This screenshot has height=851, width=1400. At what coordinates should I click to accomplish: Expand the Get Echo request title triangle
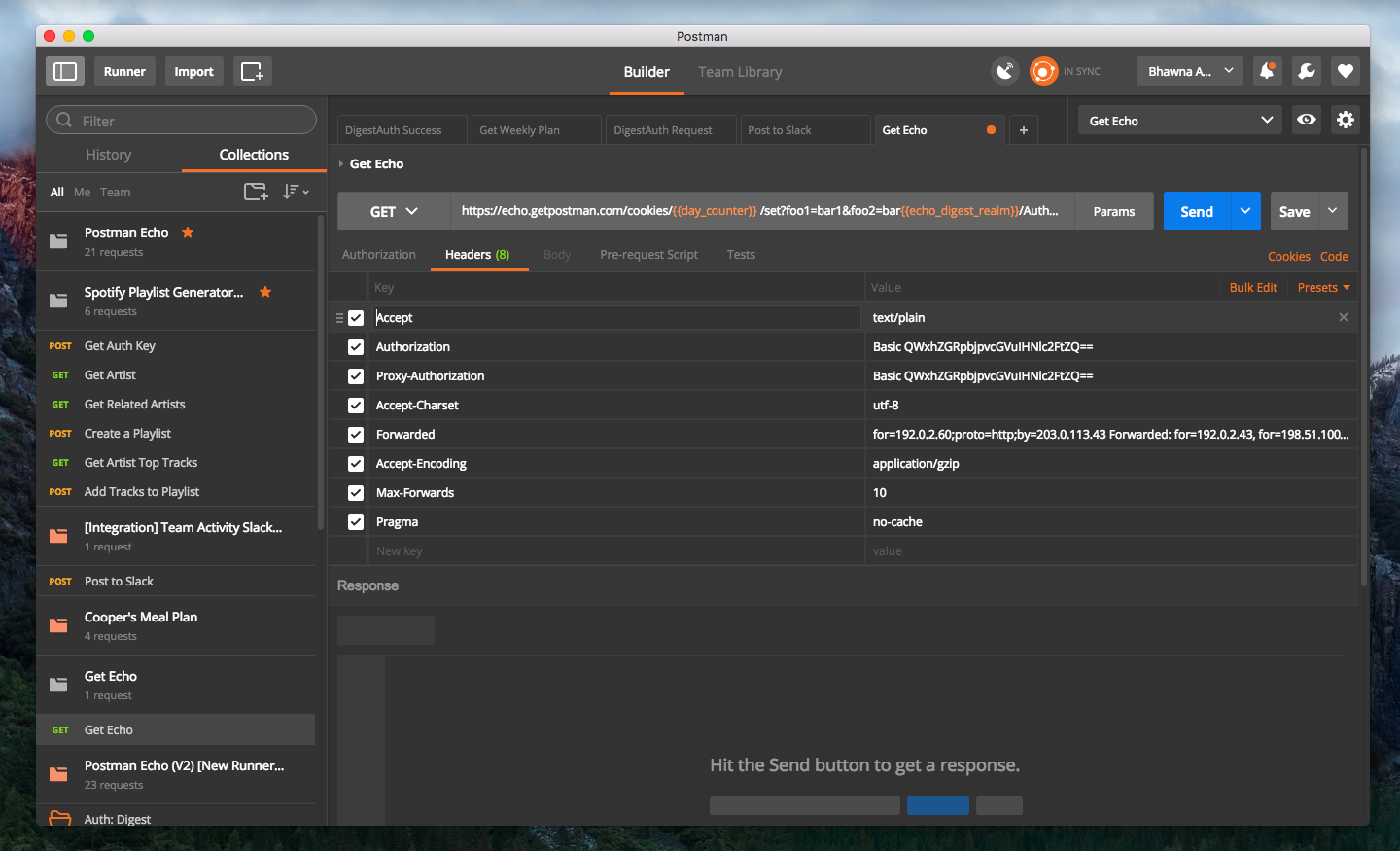[341, 163]
